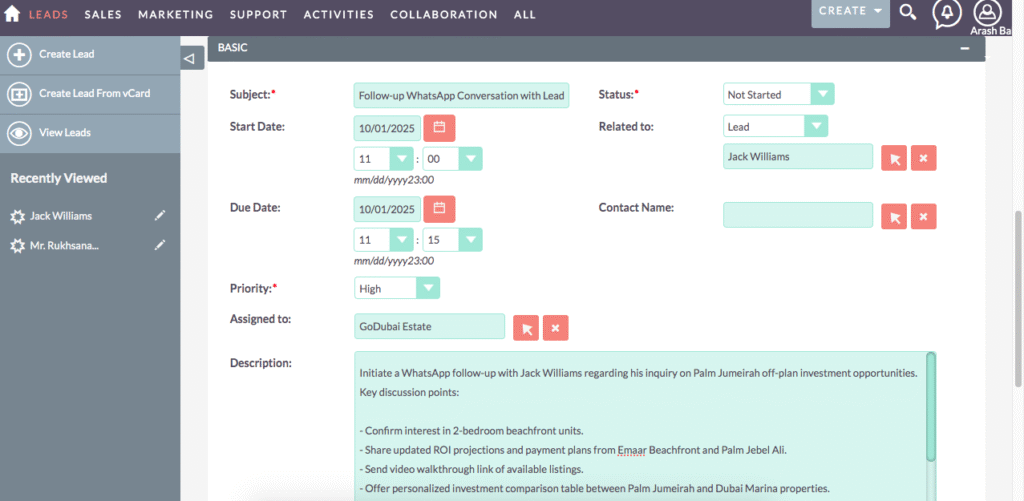Screen dimensions: 1024x501
Task: Click the home icon in navigation bar
Action: point(12,14)
